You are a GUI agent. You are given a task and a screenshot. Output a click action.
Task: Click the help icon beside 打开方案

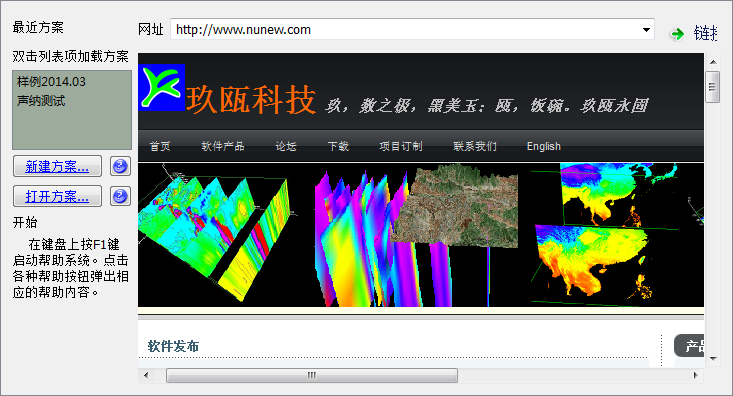tap(120, 196)
